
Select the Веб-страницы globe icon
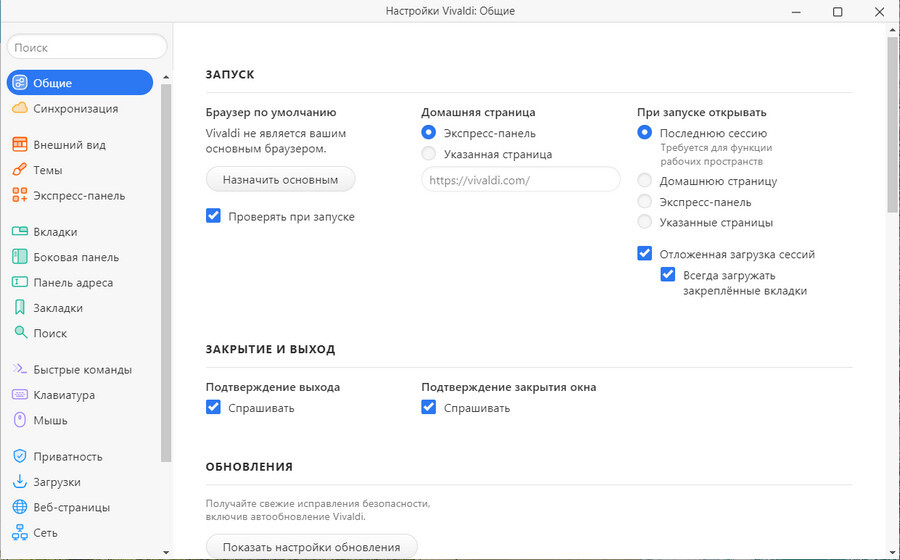(20, 507)
